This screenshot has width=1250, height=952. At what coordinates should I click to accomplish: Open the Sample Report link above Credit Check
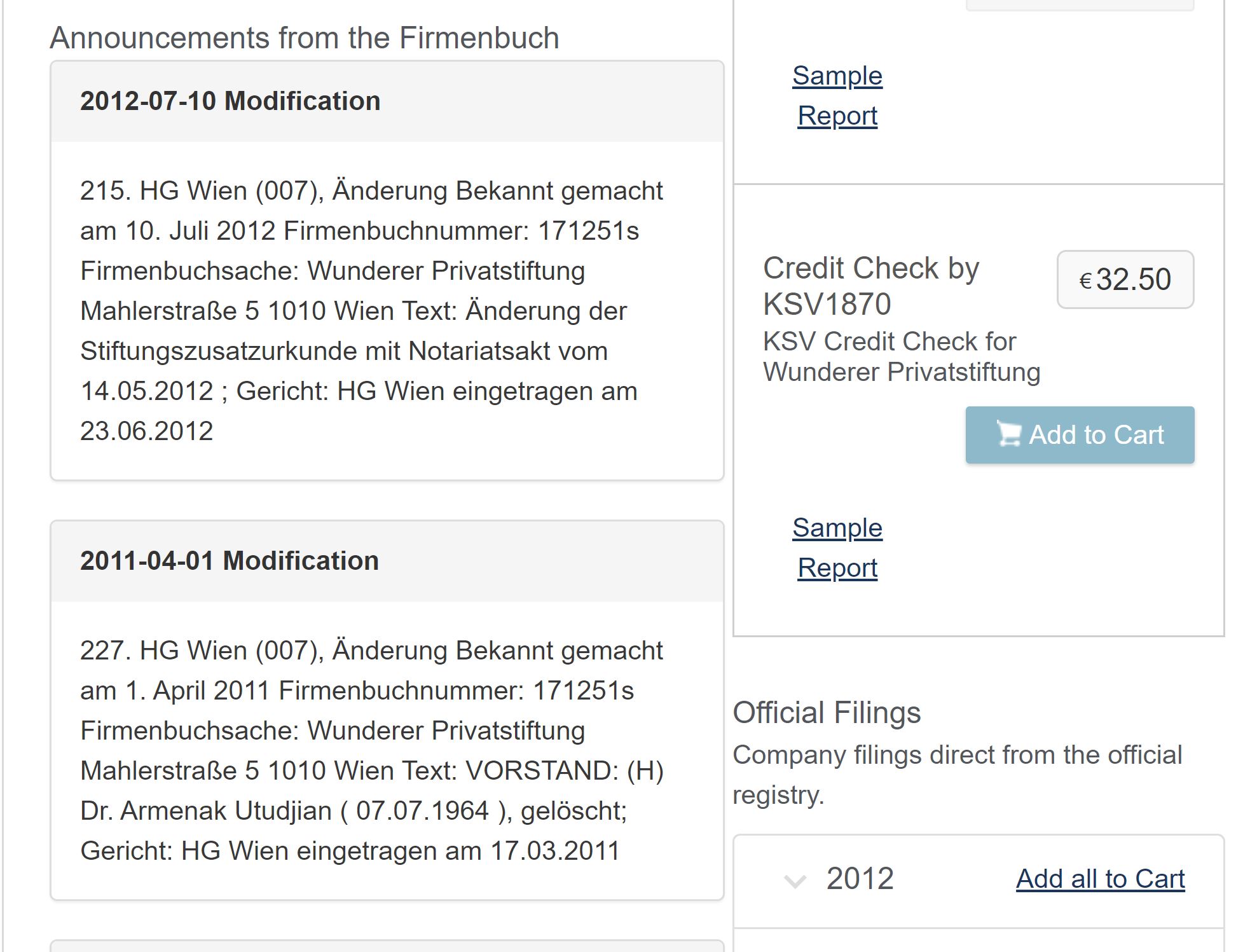(x=837, y=95)
